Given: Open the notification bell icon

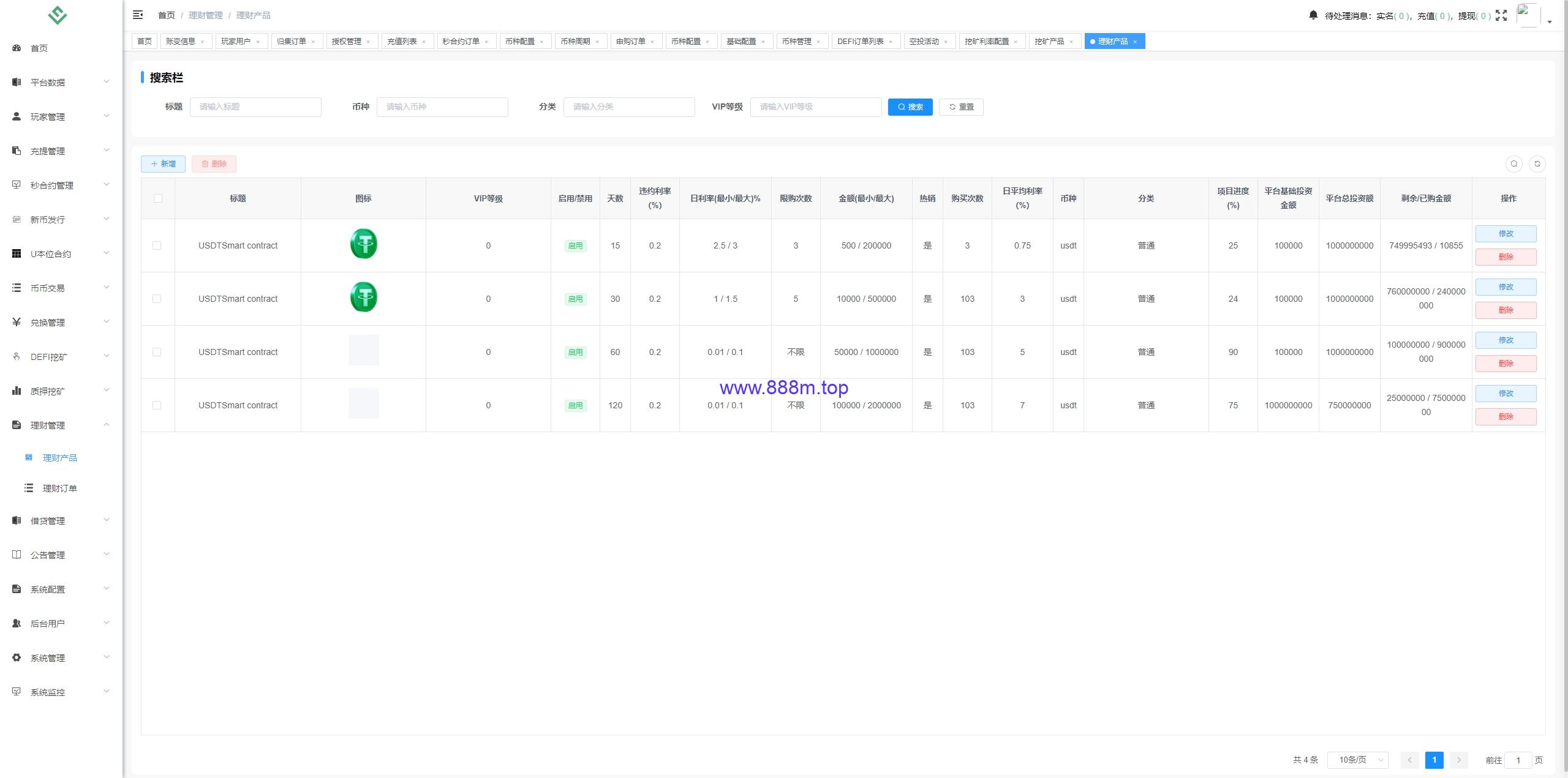Looking at the screenshot, I should tap(1313, 15).
